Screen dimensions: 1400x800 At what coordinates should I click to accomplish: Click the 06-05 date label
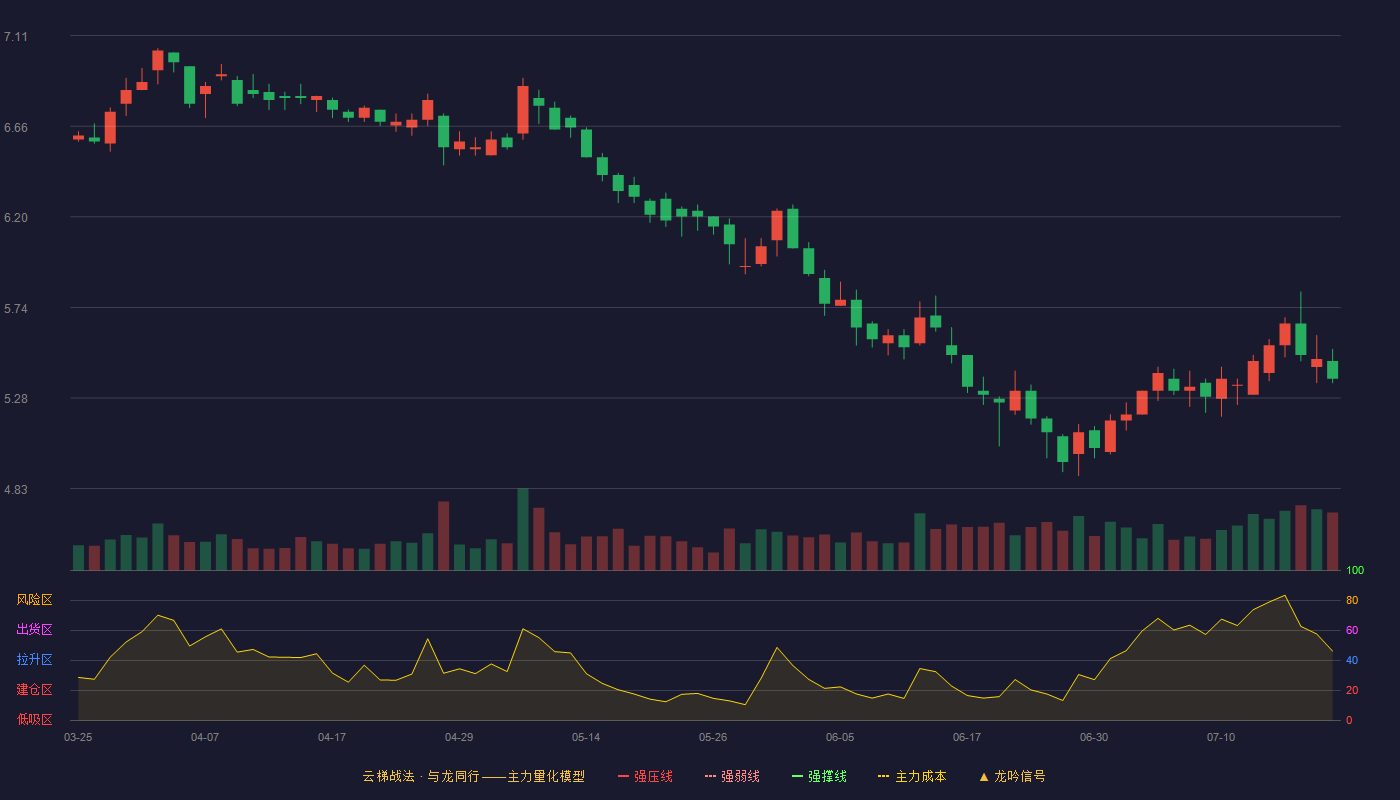(840, 737)
